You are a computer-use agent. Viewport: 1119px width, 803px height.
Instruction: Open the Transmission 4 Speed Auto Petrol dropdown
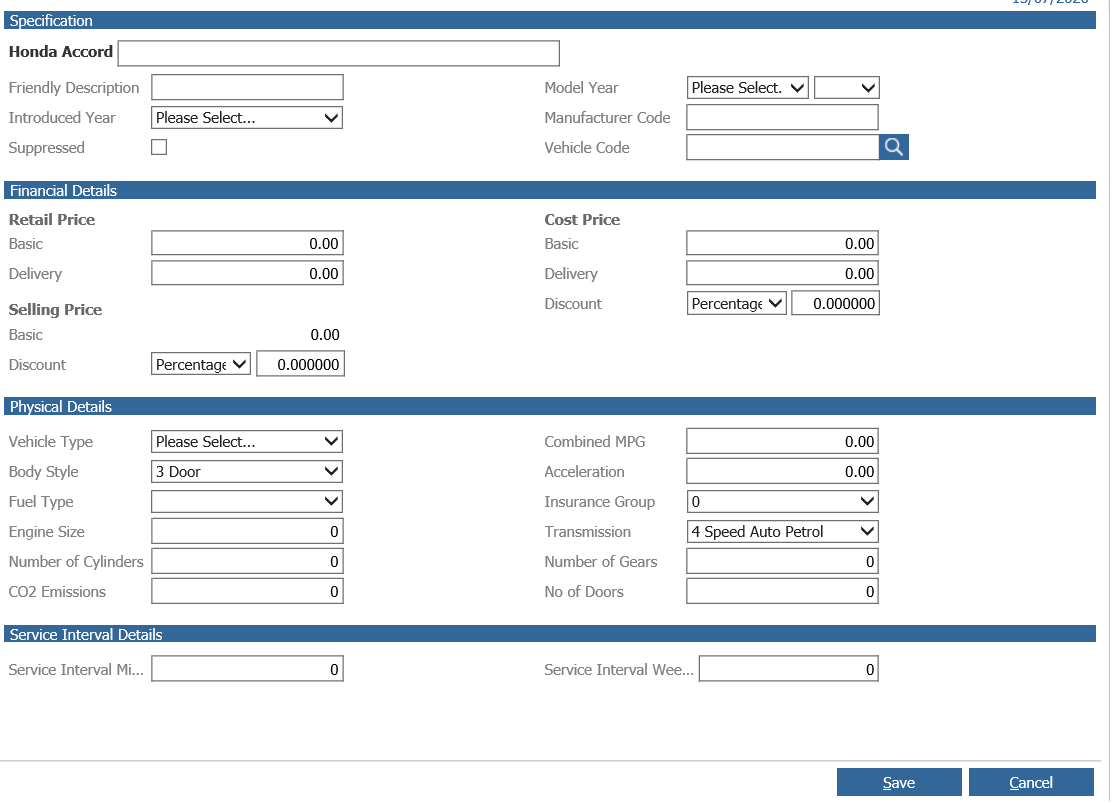point(782,532)
